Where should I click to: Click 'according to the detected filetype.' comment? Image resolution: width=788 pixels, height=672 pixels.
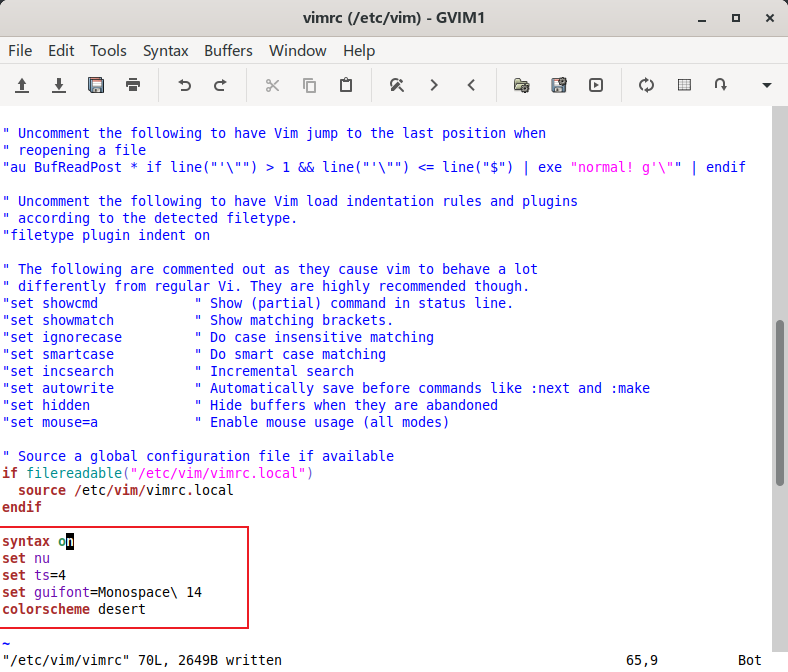pyautogui.click(x=150, y=218)
